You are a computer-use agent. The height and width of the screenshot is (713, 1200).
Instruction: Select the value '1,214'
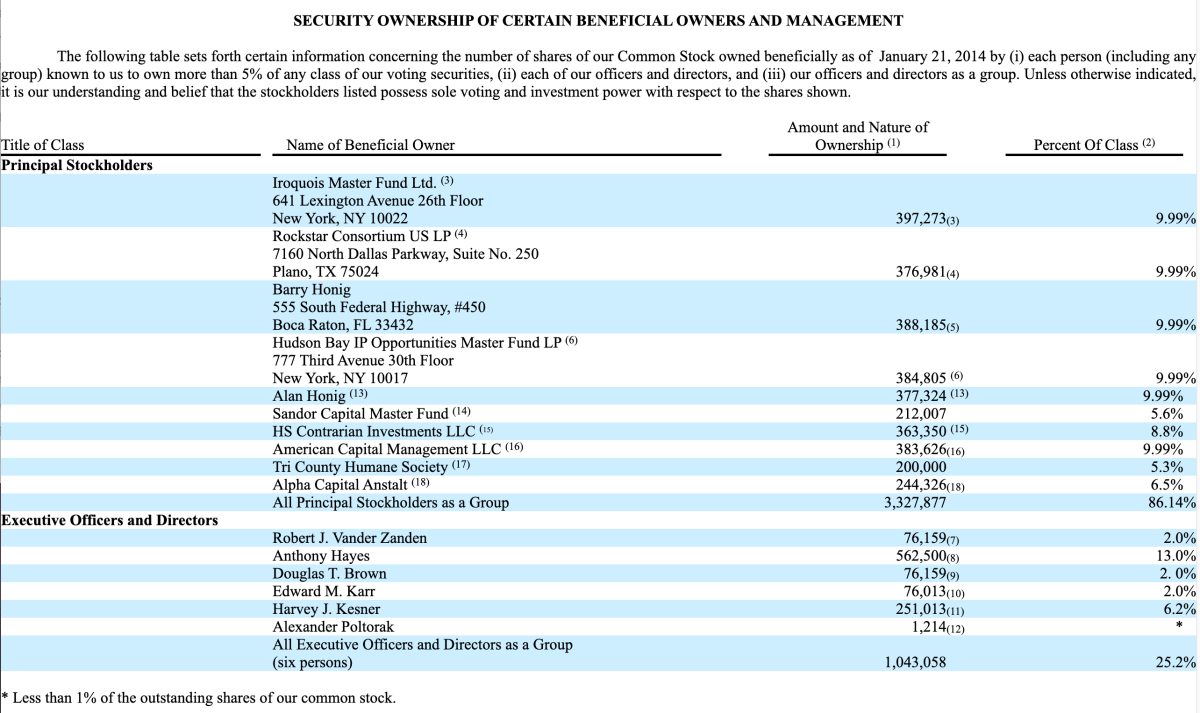point(929,627)
